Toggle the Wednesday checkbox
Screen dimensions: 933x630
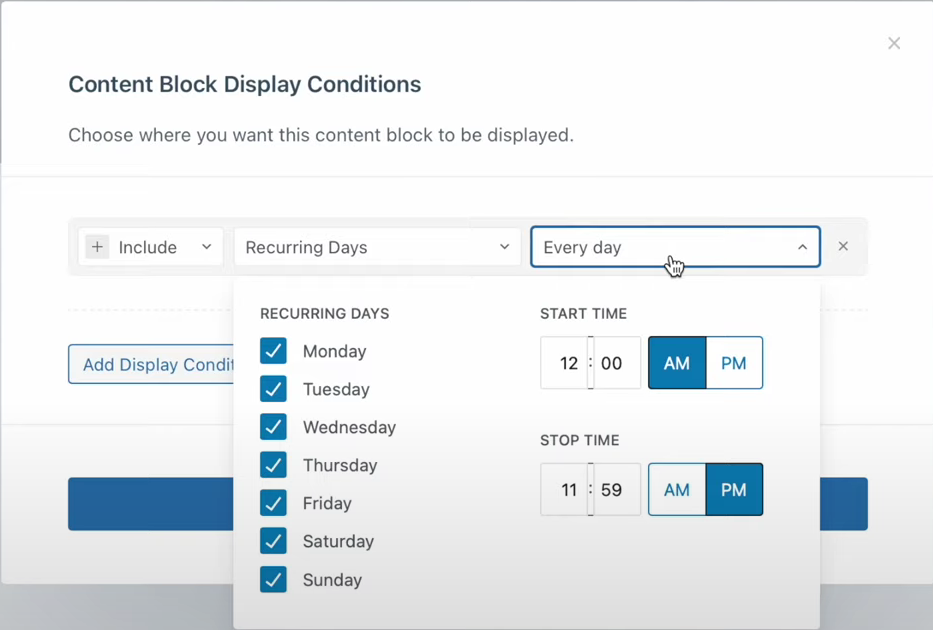pos(273,427)
